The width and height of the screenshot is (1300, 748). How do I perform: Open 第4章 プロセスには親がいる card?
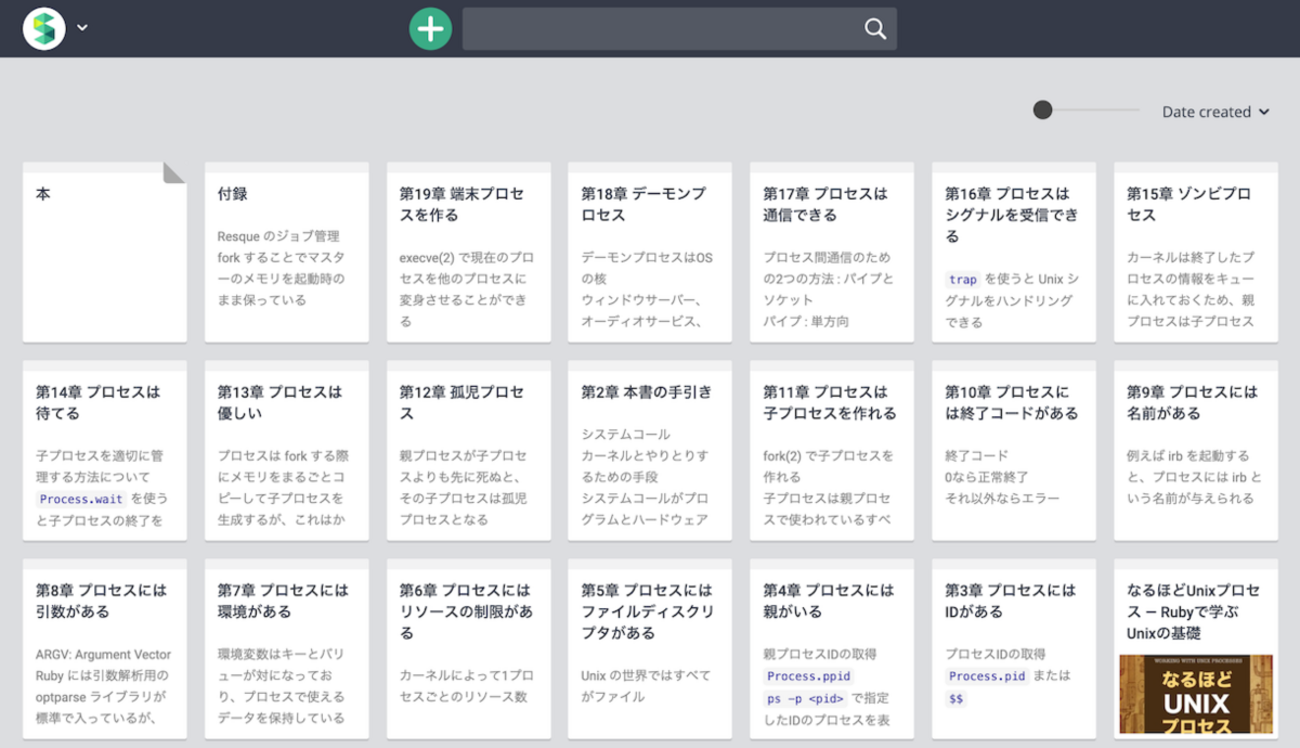832,648
